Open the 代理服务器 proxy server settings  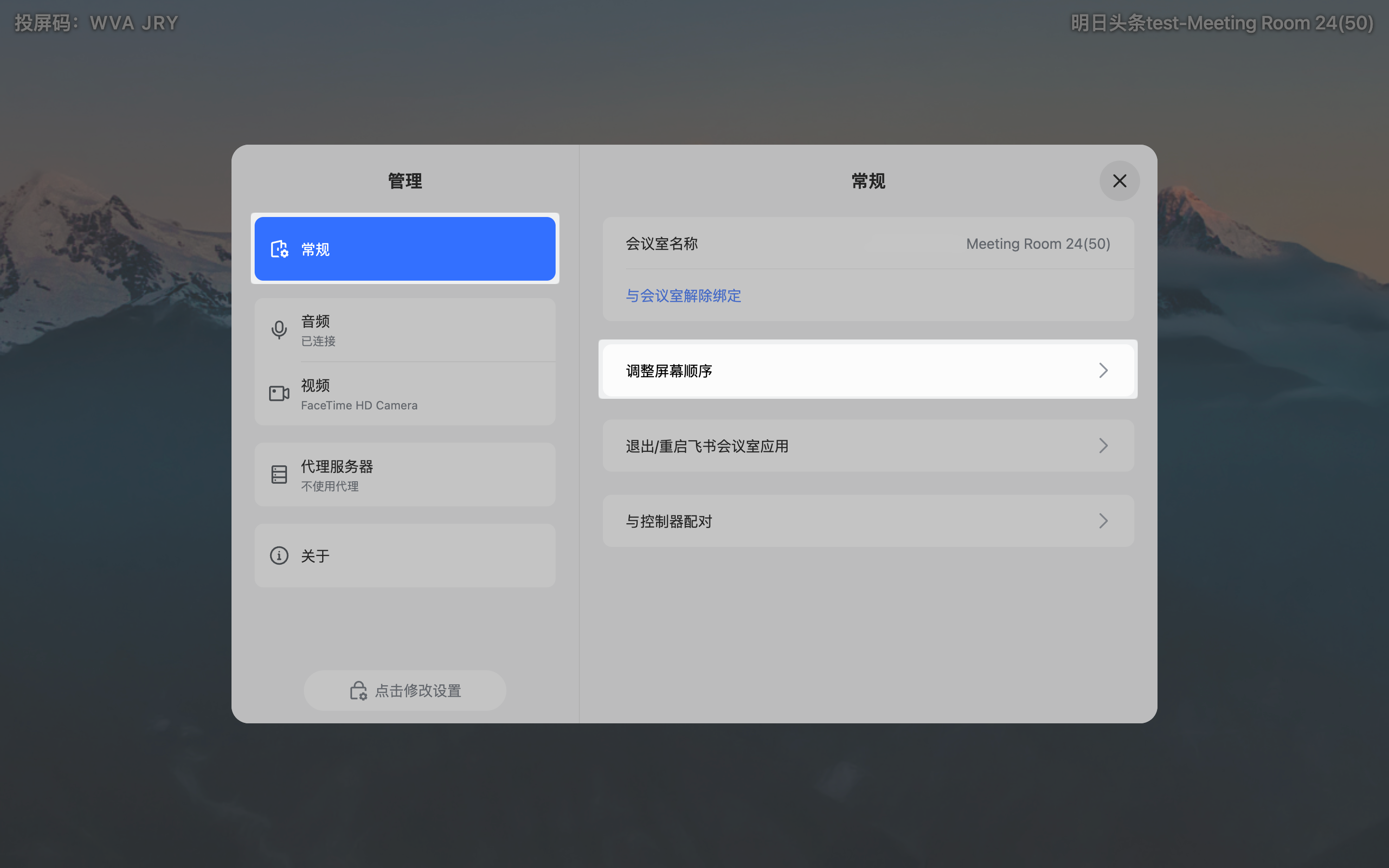[405, 475]
